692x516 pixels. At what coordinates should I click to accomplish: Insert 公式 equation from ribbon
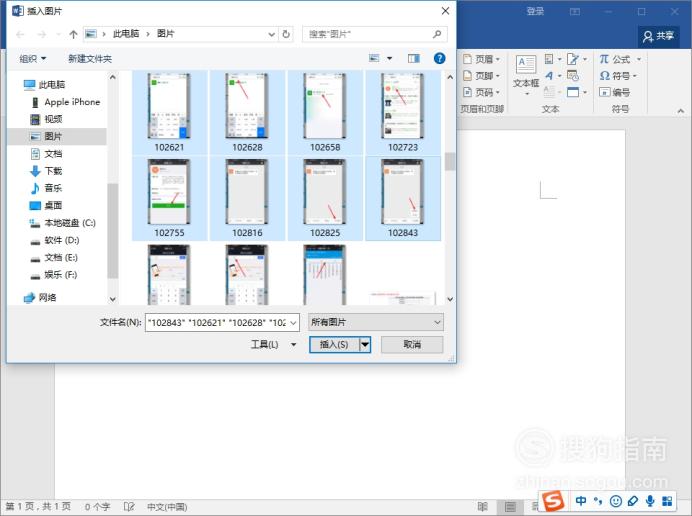tap(620, 59)
